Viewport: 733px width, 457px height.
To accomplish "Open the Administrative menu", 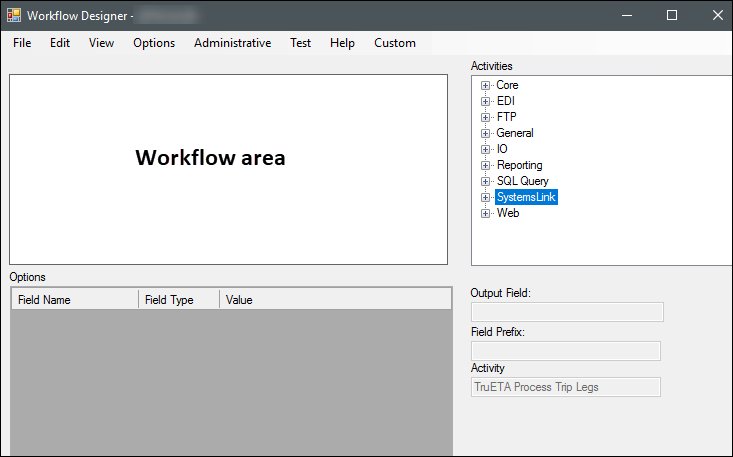I will pyautogui.click(x=232, y=43).
